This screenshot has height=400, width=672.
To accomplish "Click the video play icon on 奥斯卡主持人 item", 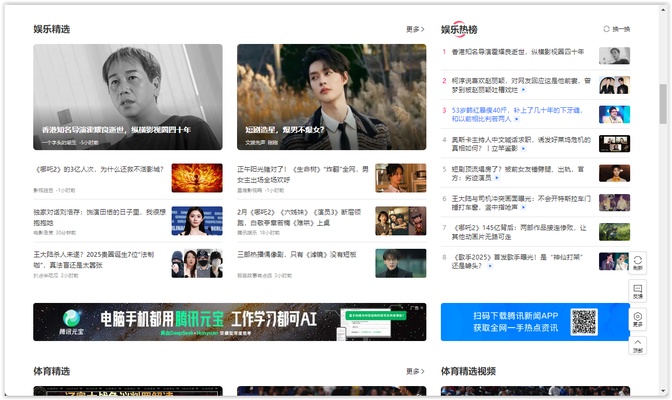I will 523,148.
